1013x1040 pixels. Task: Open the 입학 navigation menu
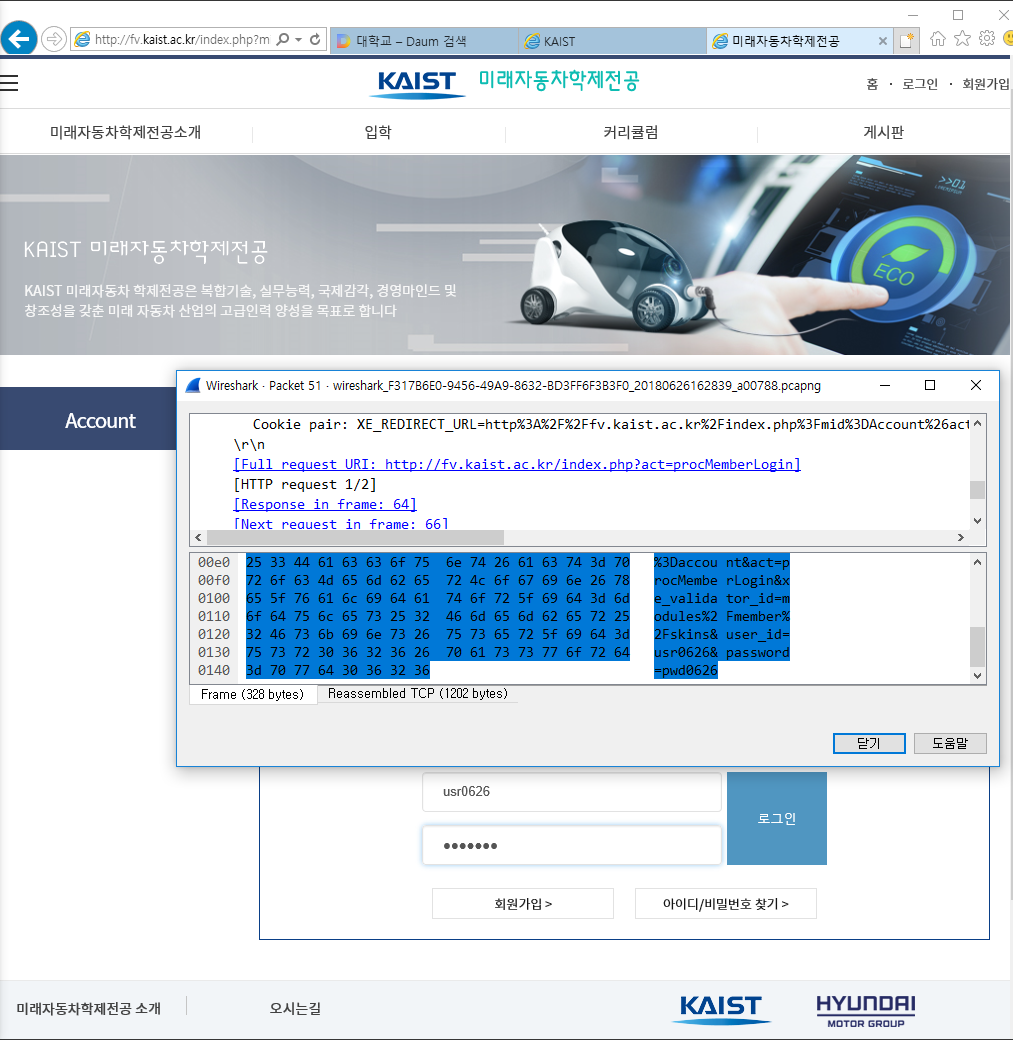coord(378,132)
